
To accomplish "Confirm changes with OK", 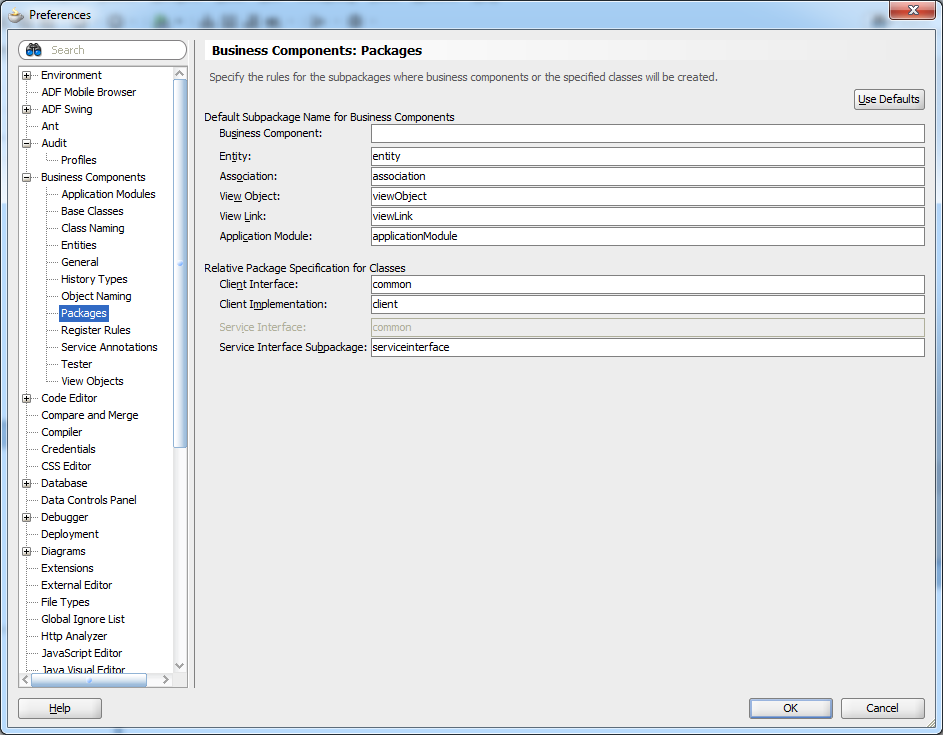I will tap(790, 708).
